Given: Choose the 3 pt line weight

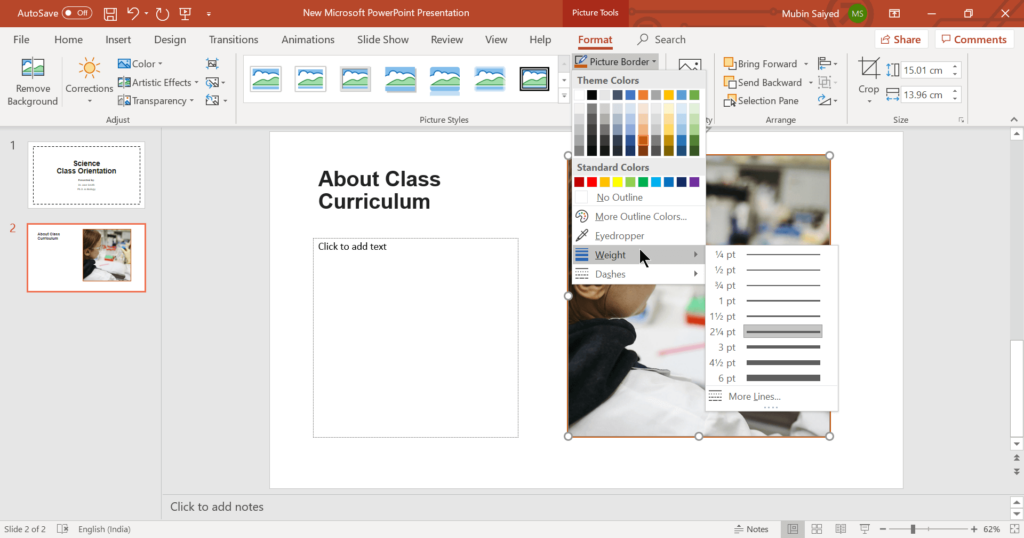Looking at the screenshot, I should click(784, 347).
